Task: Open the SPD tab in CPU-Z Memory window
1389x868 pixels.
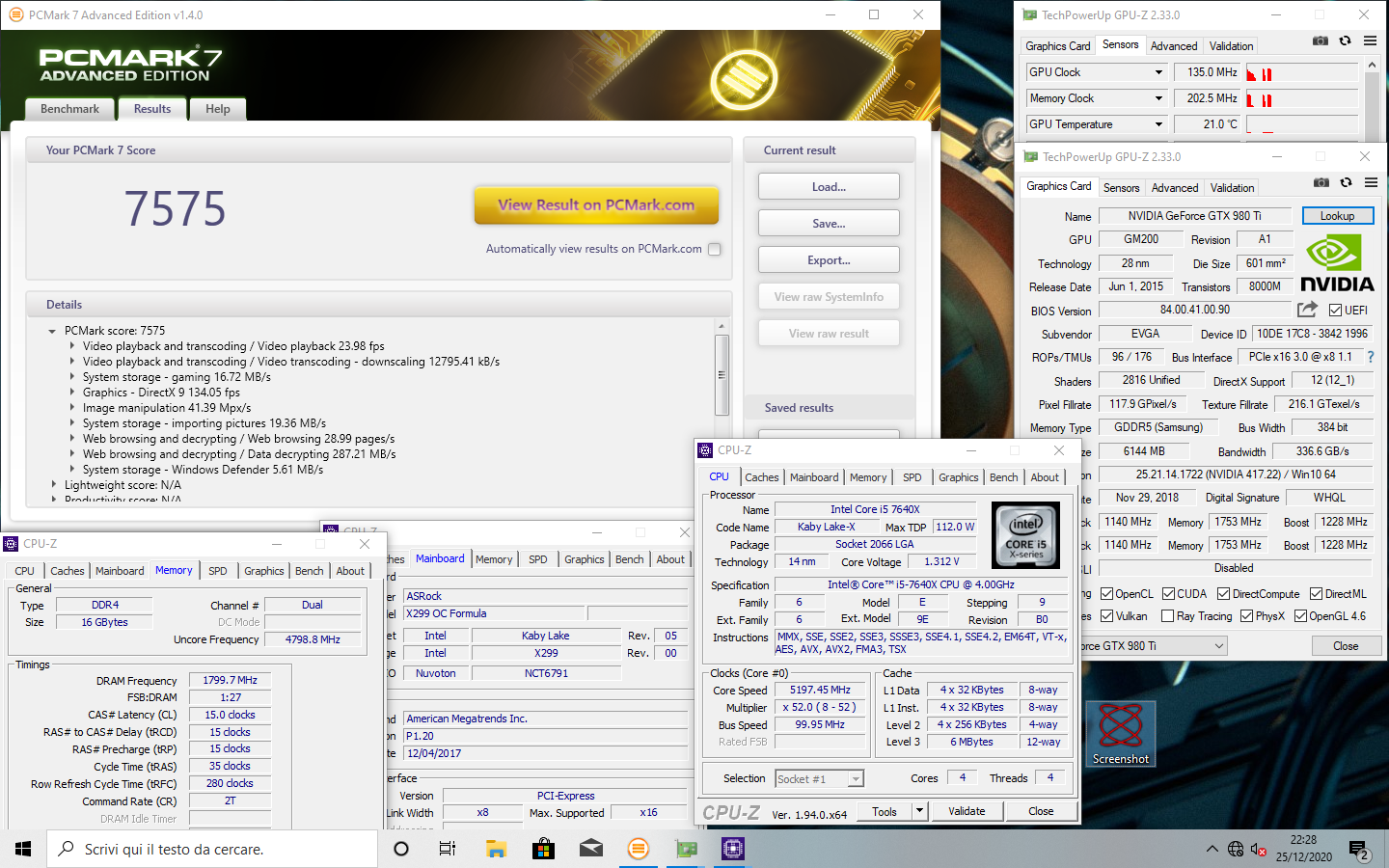Action: click(218, 571)
